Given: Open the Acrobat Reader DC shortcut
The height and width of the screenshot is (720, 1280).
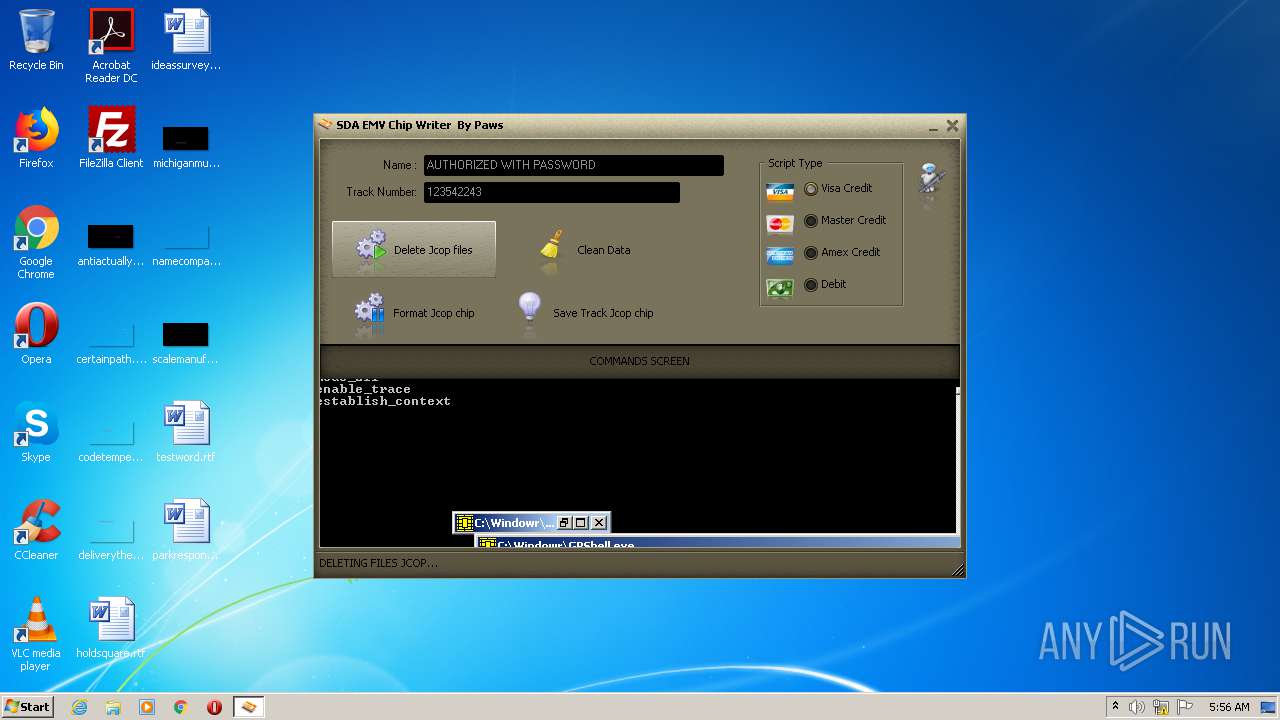Looking at the screenshot, I should (111, 46).
